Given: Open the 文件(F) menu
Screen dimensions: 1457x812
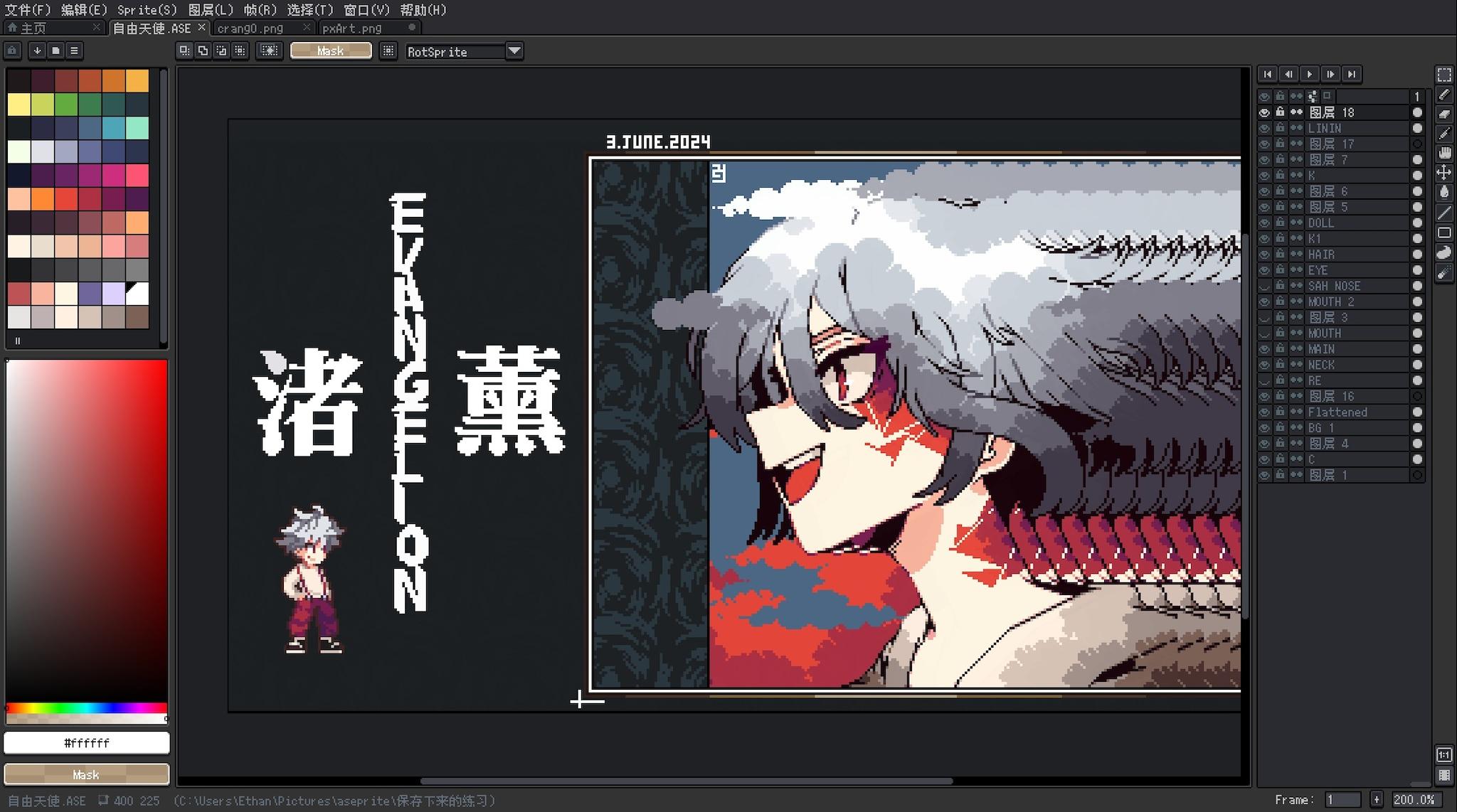Looking at the screenshot, I should click(28, 10).
